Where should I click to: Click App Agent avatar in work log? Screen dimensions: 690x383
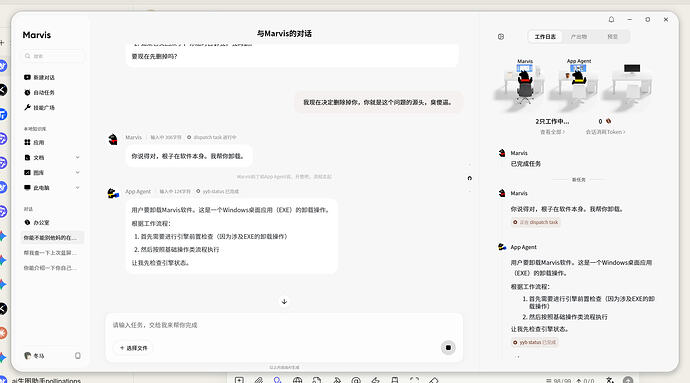(x=502, y=247)
